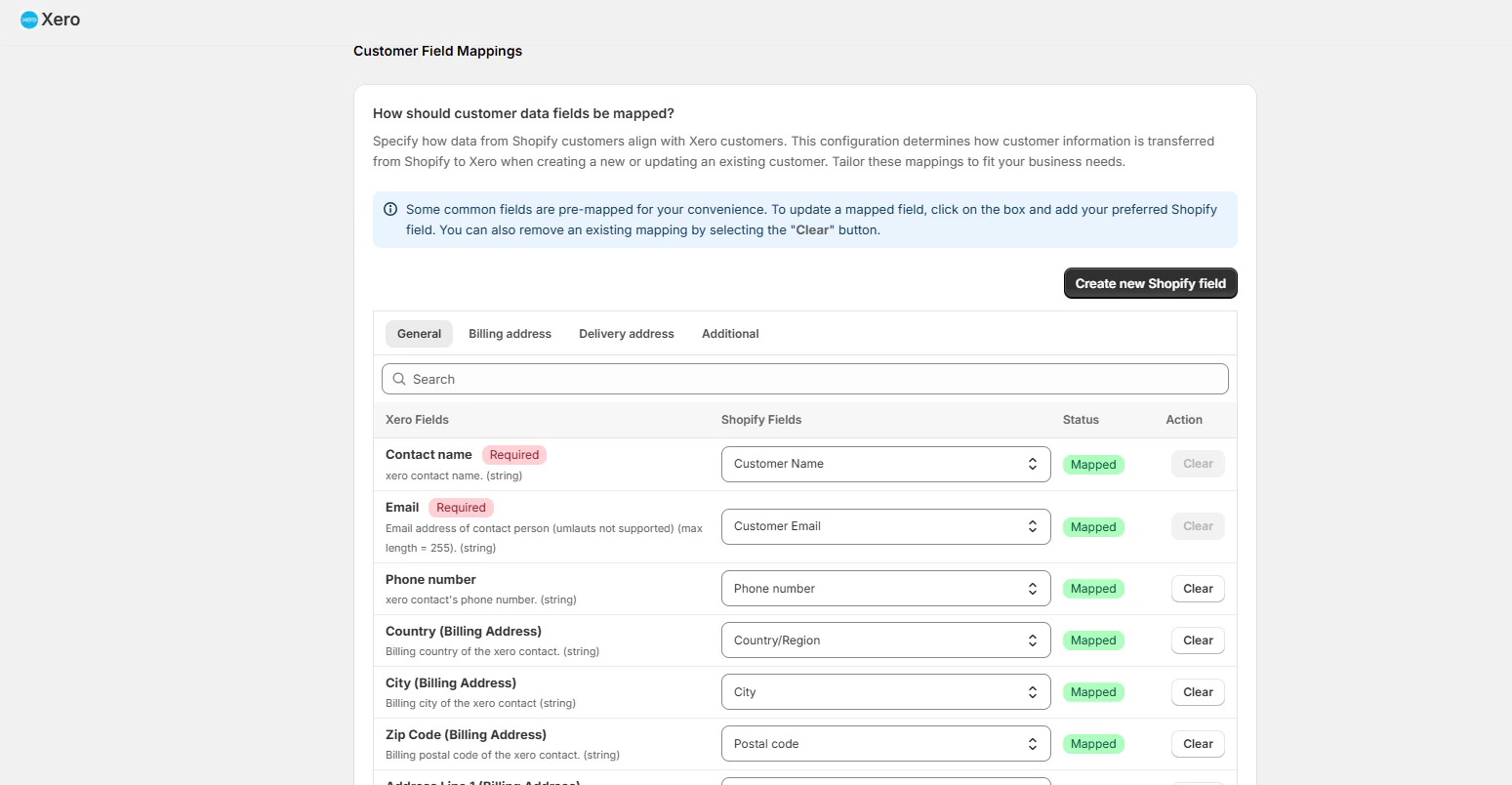Click the Mapped badge in the City row
The width and height of the screenshot is (1512, 785).
point(1093,692)
